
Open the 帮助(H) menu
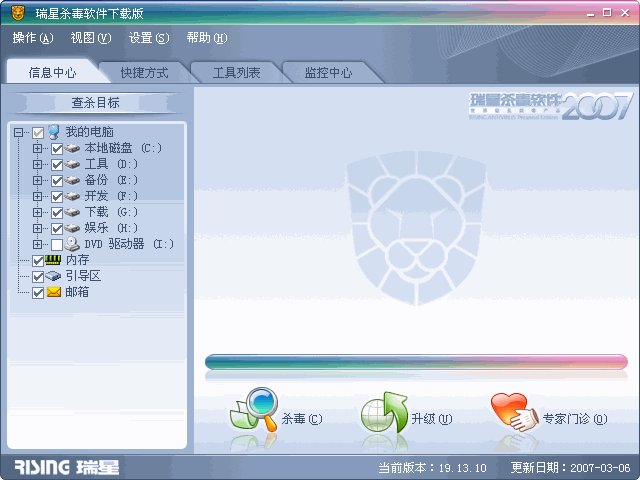pyautogui.click(x=207, y=38)
